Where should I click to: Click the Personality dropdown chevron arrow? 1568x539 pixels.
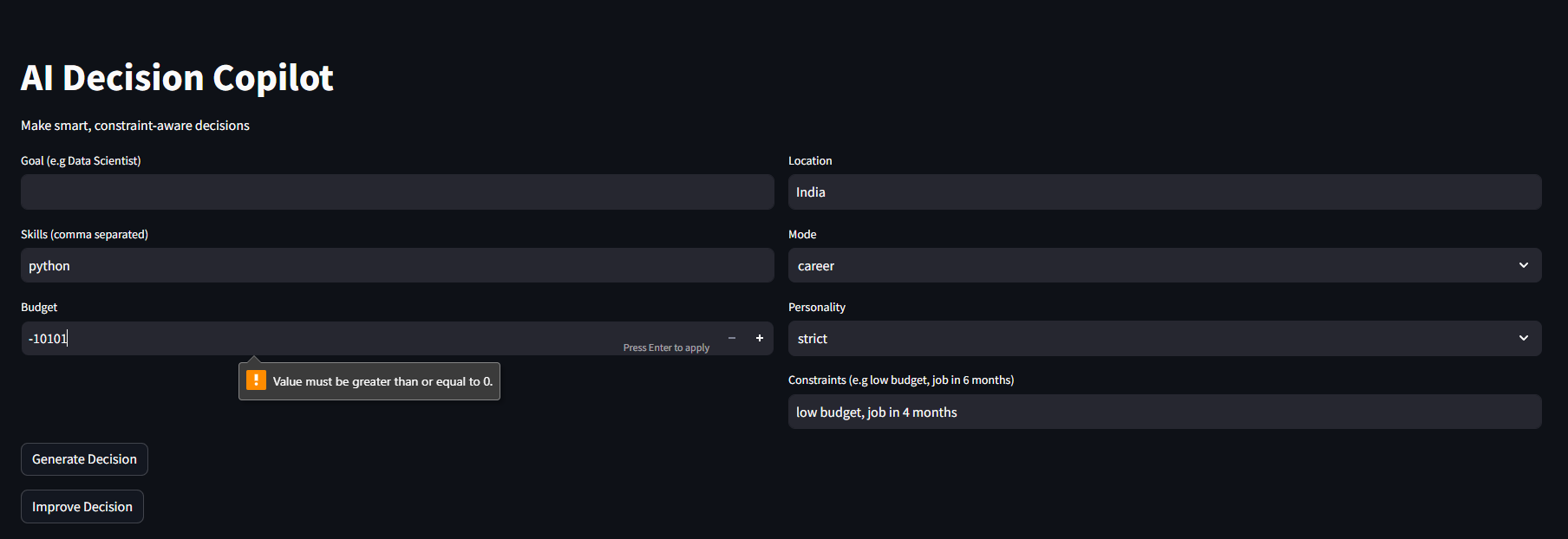click(x=1524, y=338)
